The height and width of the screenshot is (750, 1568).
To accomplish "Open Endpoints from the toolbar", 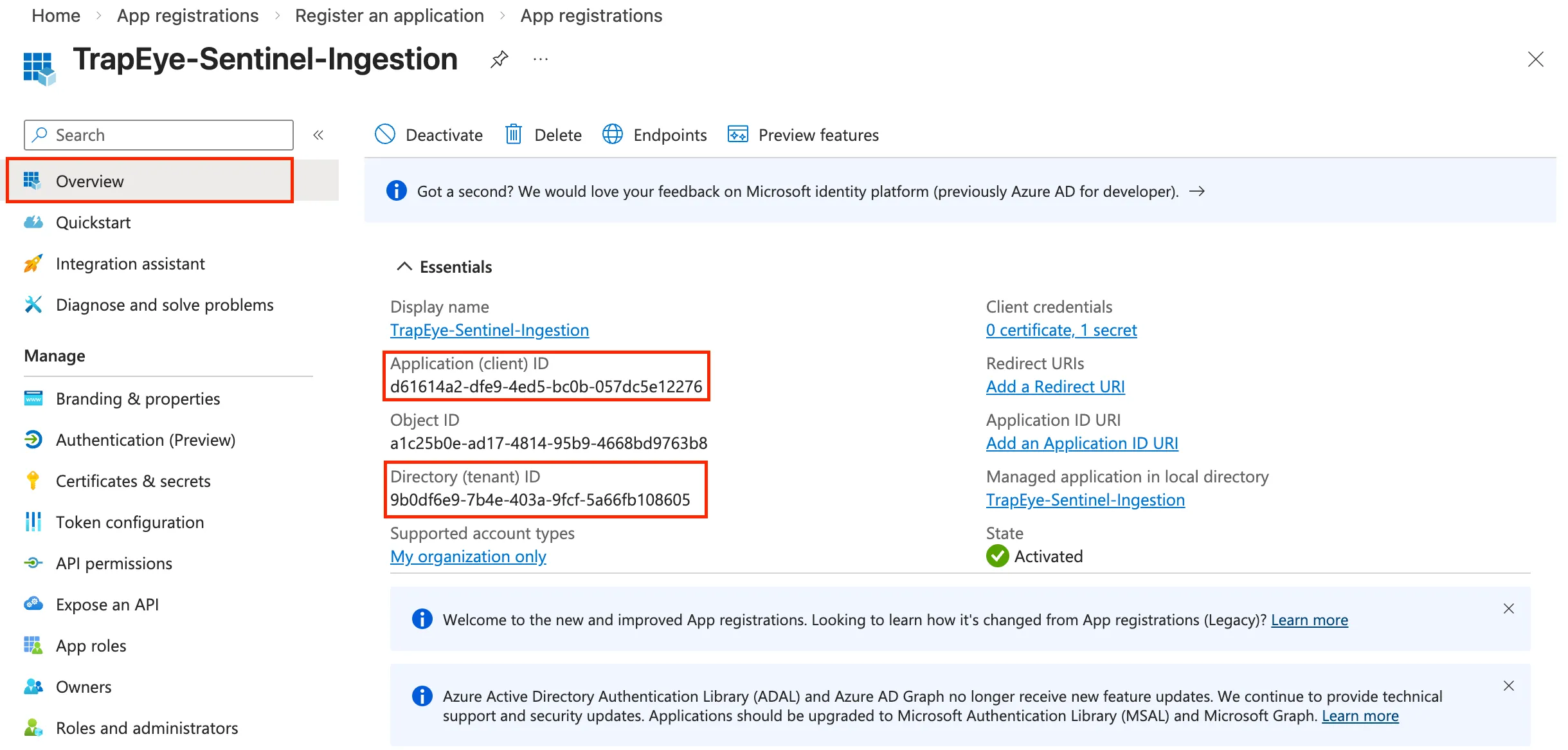I will click(654, 134).
